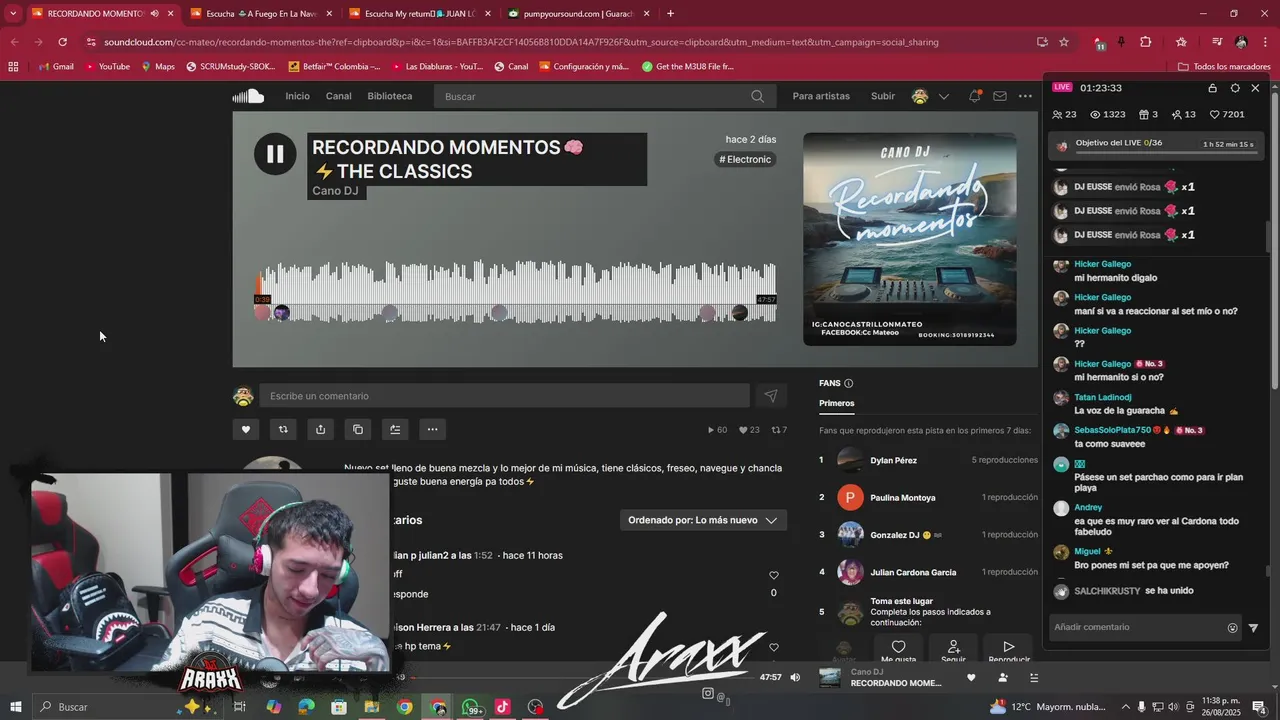Expand the SoundCloud profile avatar dropdown
The height and width of the screenshot is (720, 1280).
point(931,96)
